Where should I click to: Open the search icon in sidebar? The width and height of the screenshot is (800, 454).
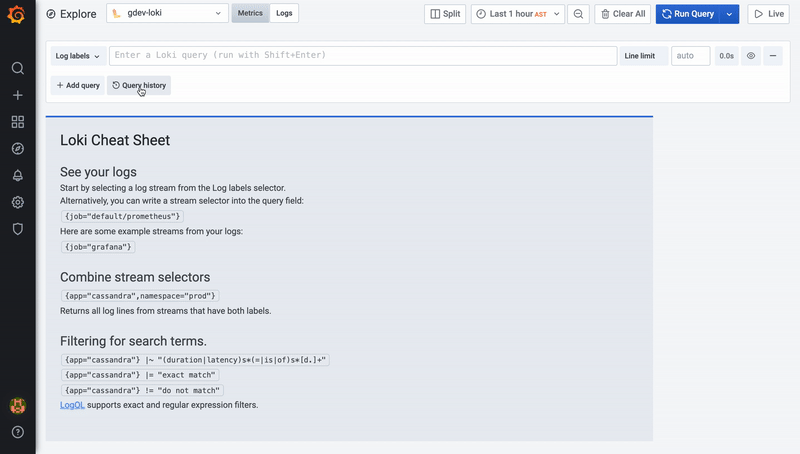pos(17,68)
